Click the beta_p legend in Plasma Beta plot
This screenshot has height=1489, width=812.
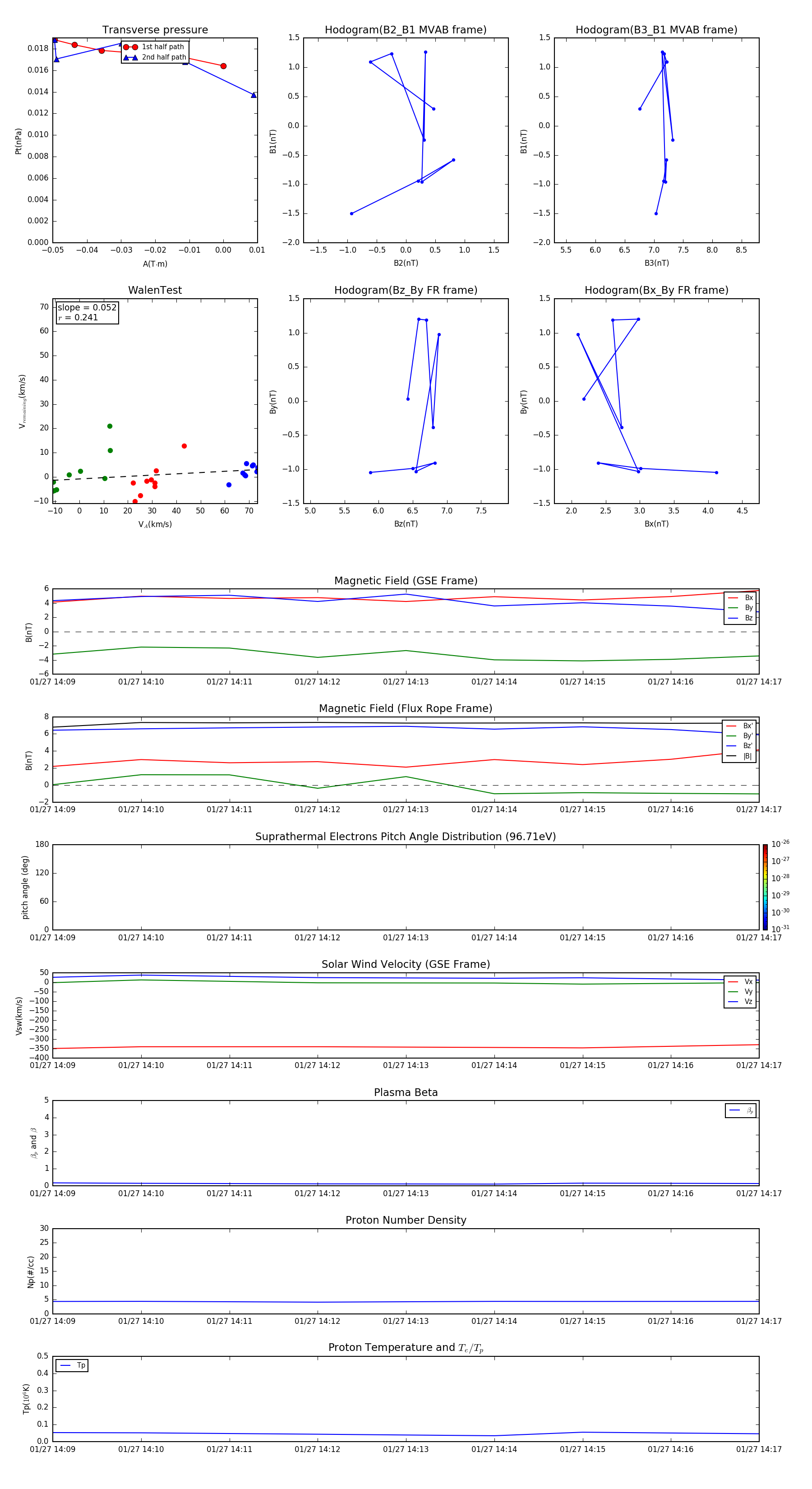(x=740, y=1110)
